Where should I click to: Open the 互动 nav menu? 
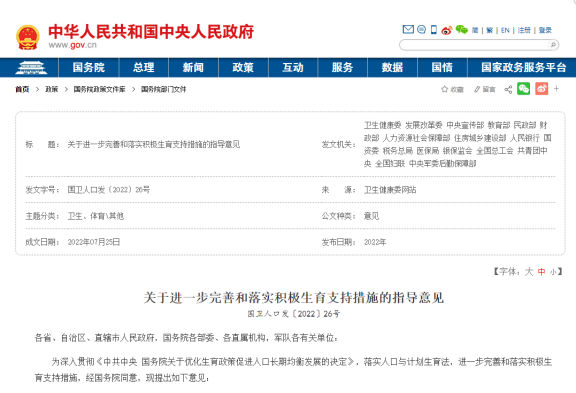[x=293, y=68]
